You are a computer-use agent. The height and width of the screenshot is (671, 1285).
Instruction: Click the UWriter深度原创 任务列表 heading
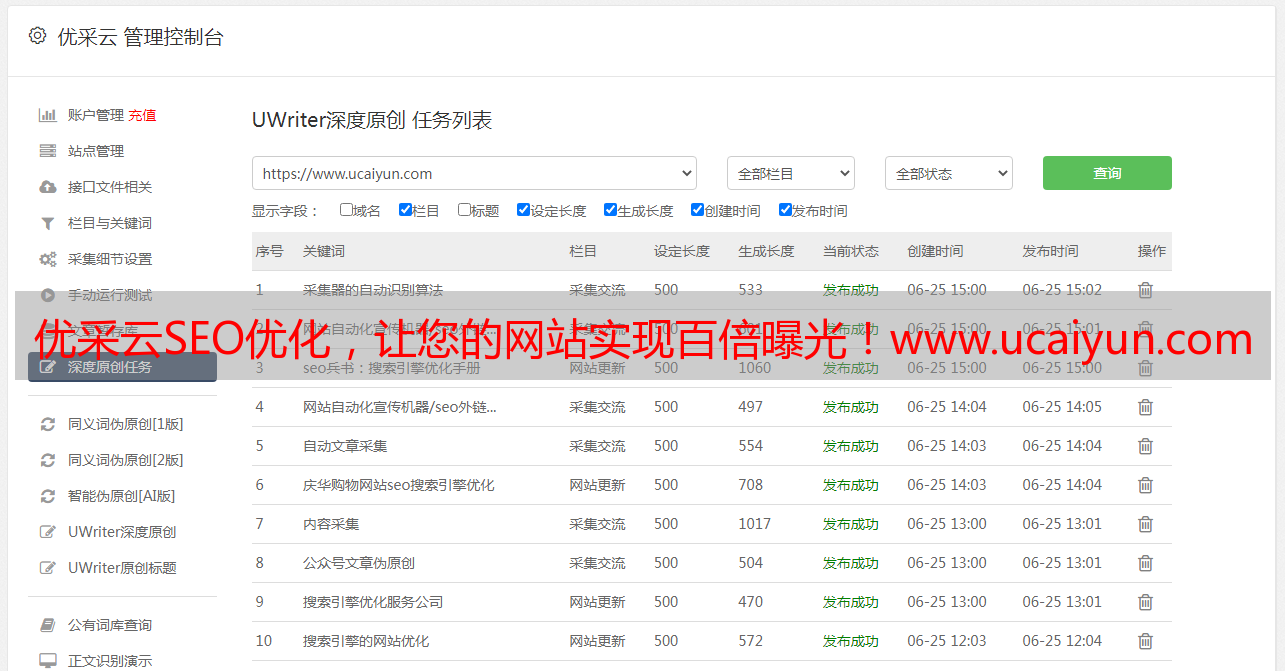pos(372,120)
